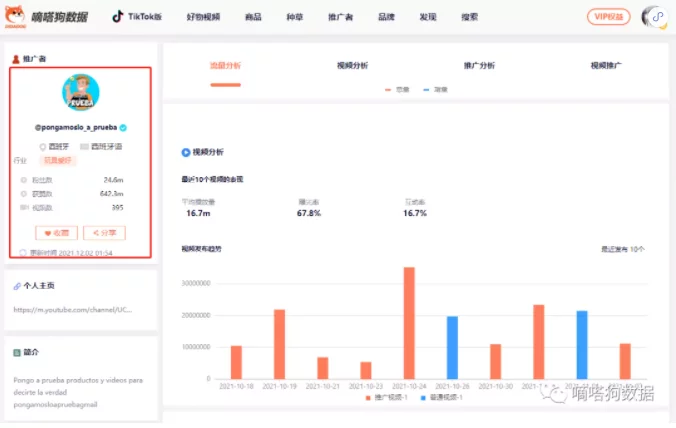
Task: Click the 收藏 favorite button
Action: (56, 233)
